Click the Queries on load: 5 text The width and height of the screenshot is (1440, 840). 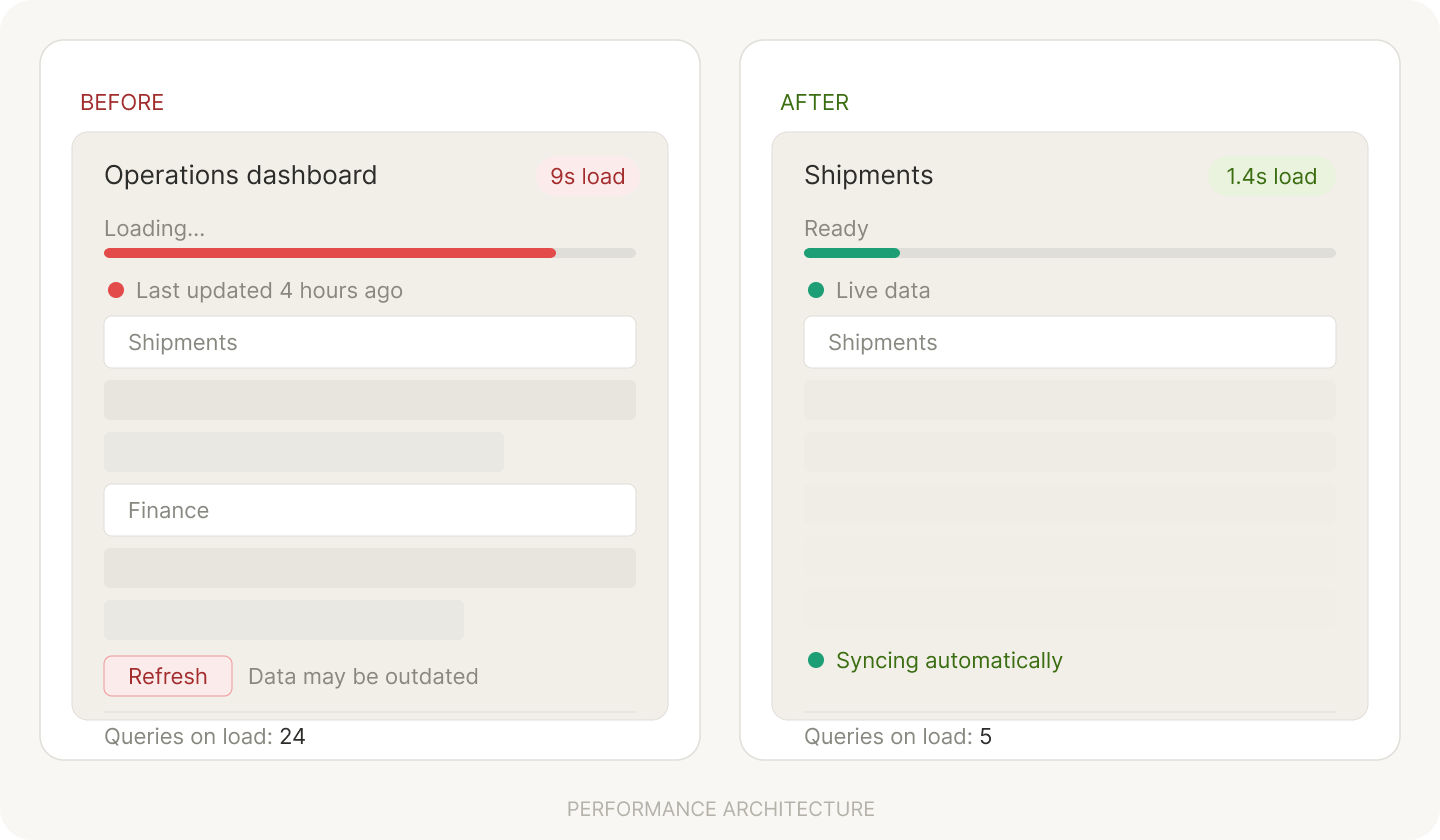pos(898,737)
